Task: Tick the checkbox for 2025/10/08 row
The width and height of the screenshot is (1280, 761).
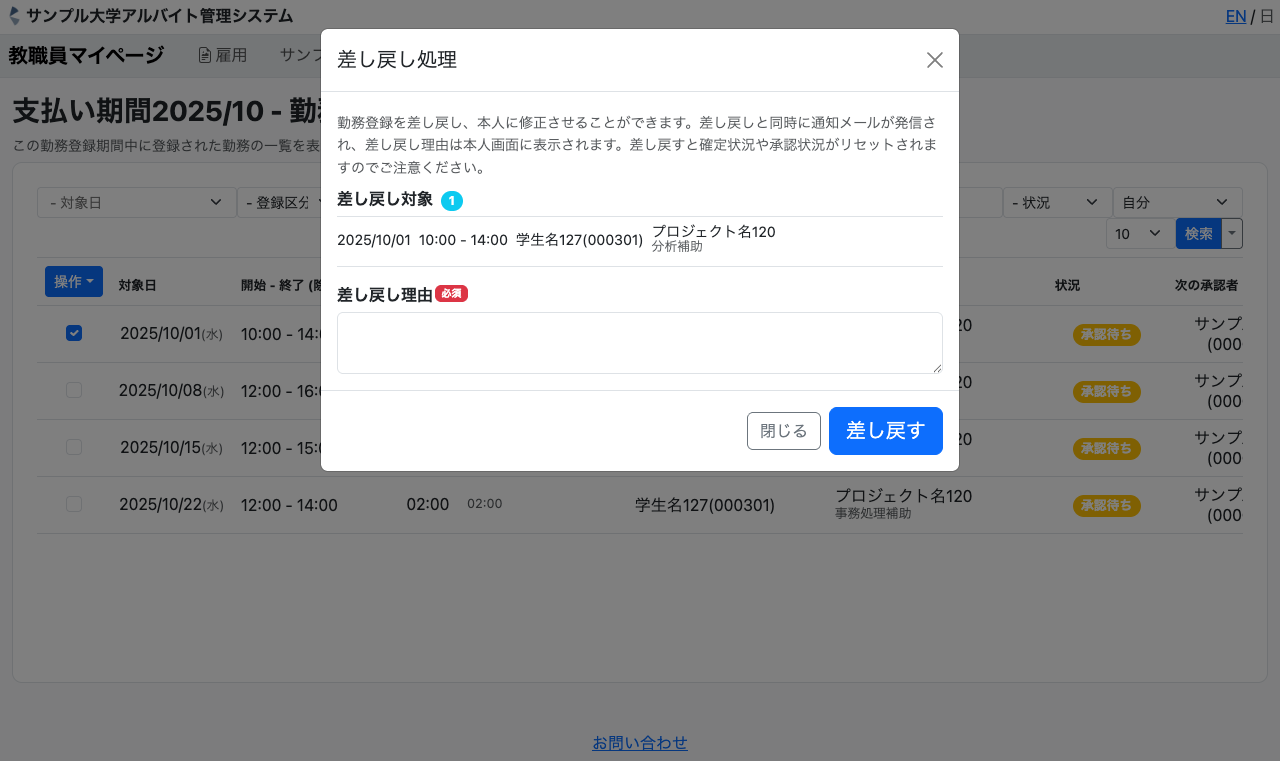Action: point(74,390)
